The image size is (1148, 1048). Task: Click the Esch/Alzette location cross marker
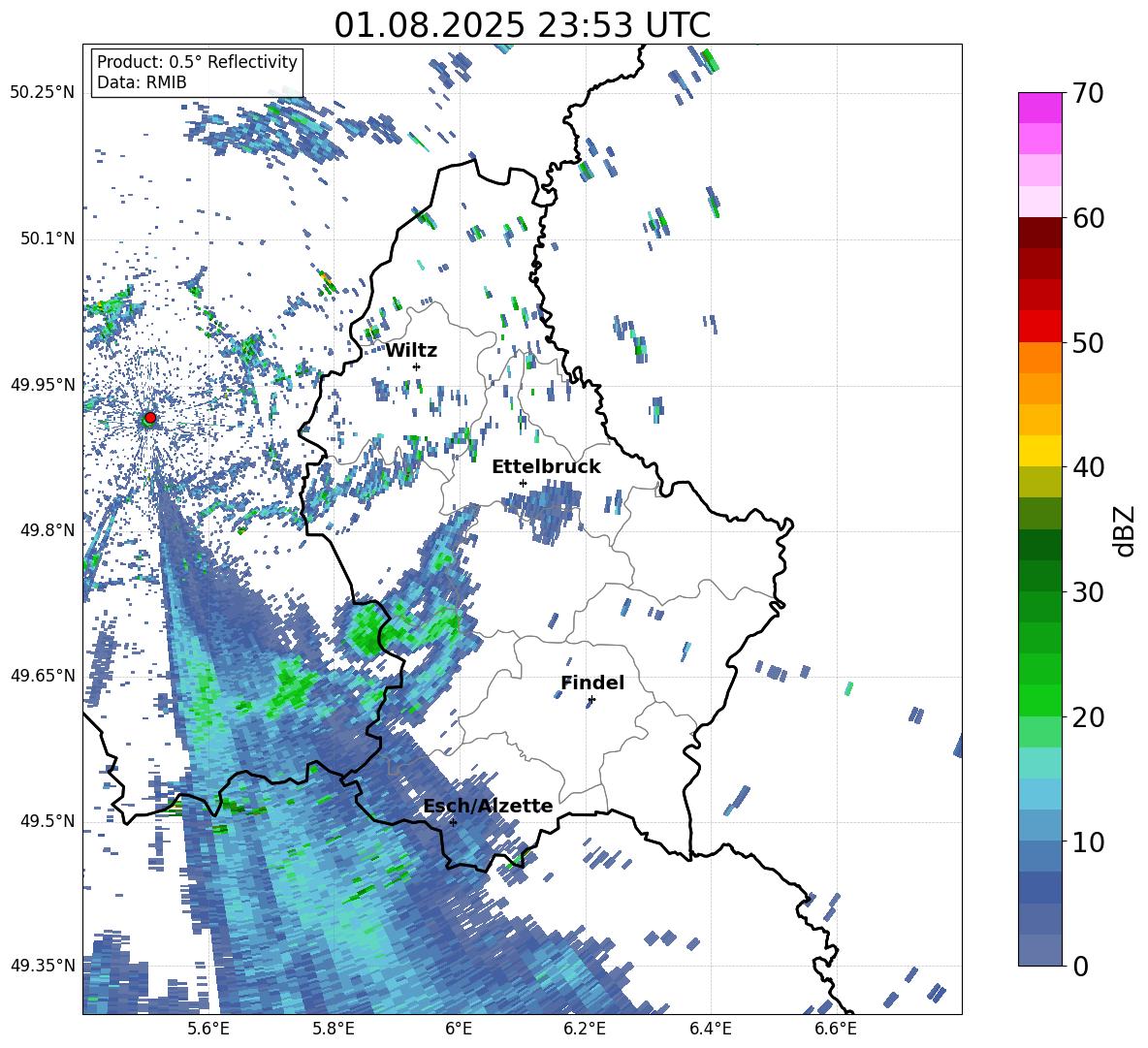(453, 822)
